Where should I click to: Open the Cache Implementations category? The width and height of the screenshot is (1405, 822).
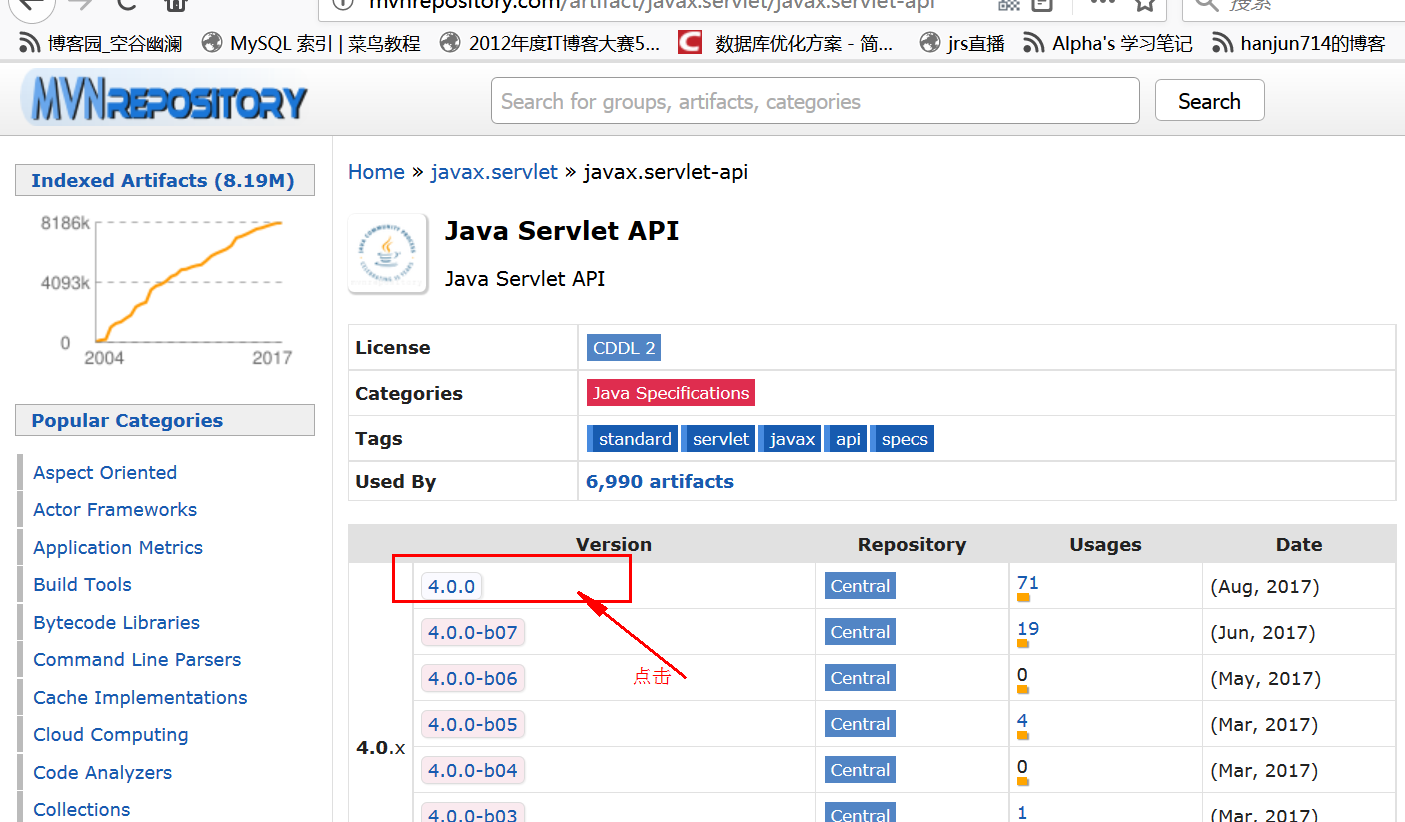140,698
